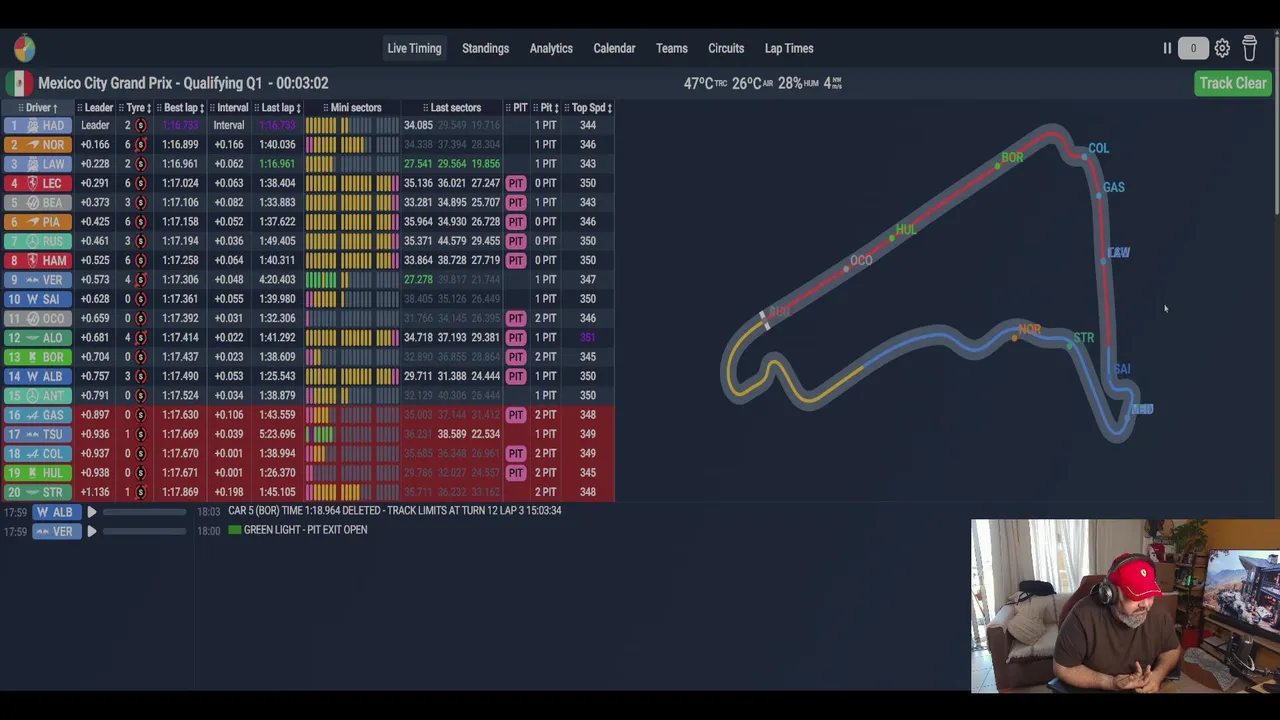Screen dimensions: 1280x720
Task: Sort by the Last lap column
Action: (x=277, y=107)
